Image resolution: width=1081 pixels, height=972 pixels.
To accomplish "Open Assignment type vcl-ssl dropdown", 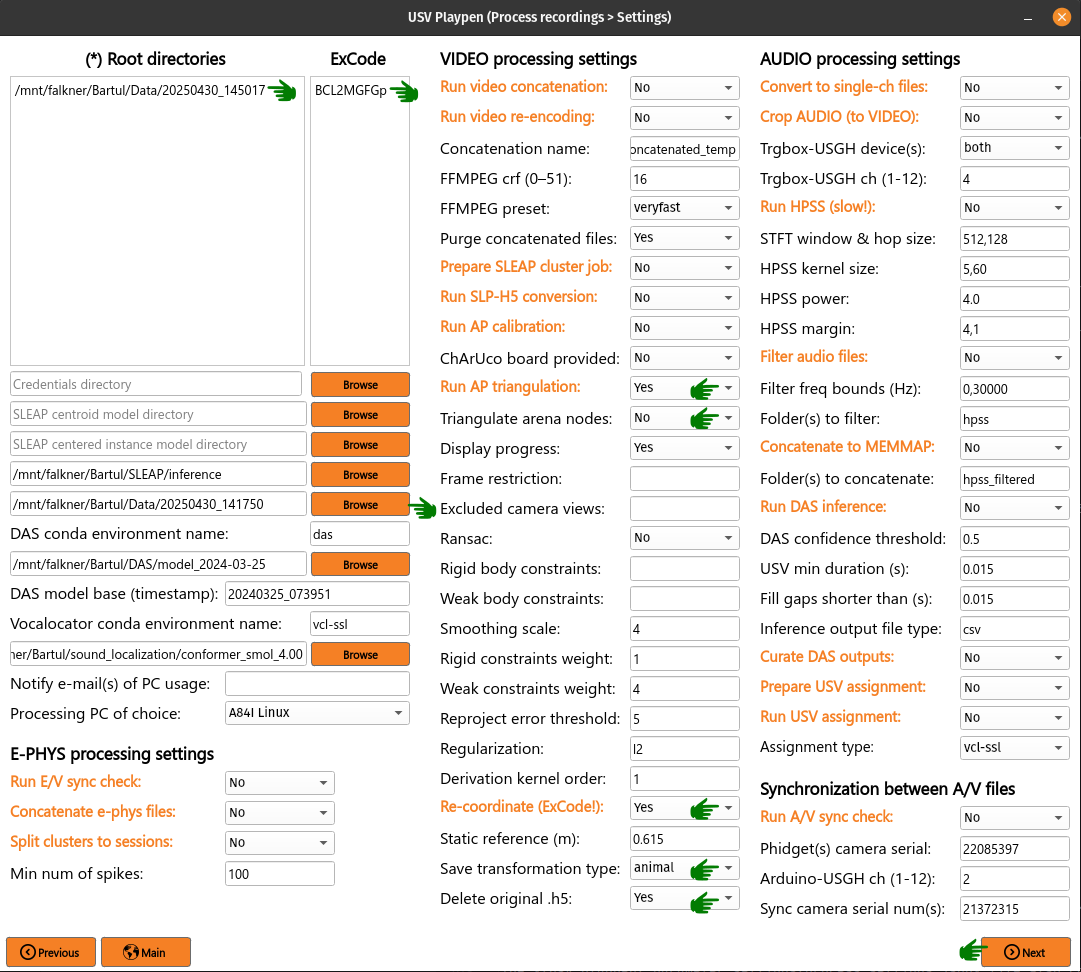I will point(1014,747).
